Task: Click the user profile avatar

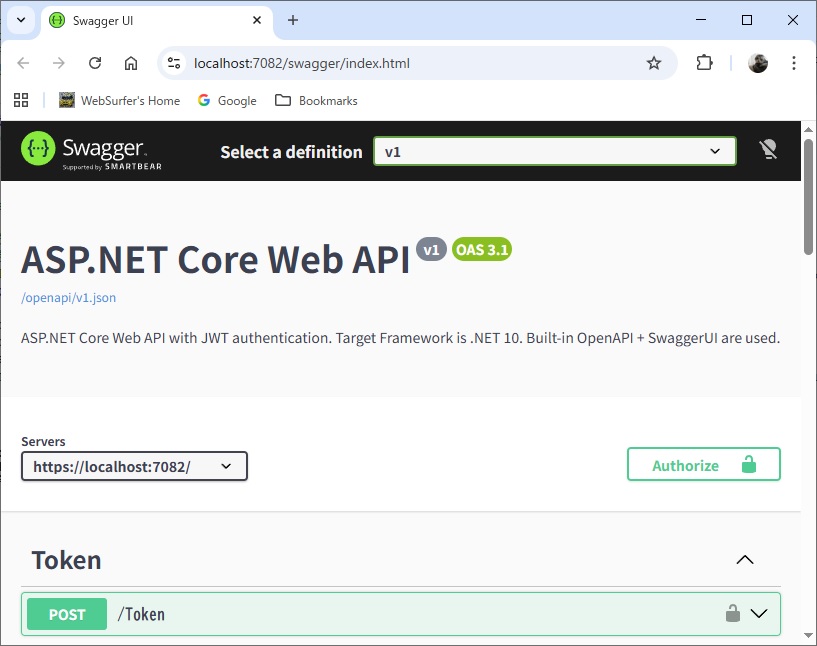Action: click(x=758, y=63)
